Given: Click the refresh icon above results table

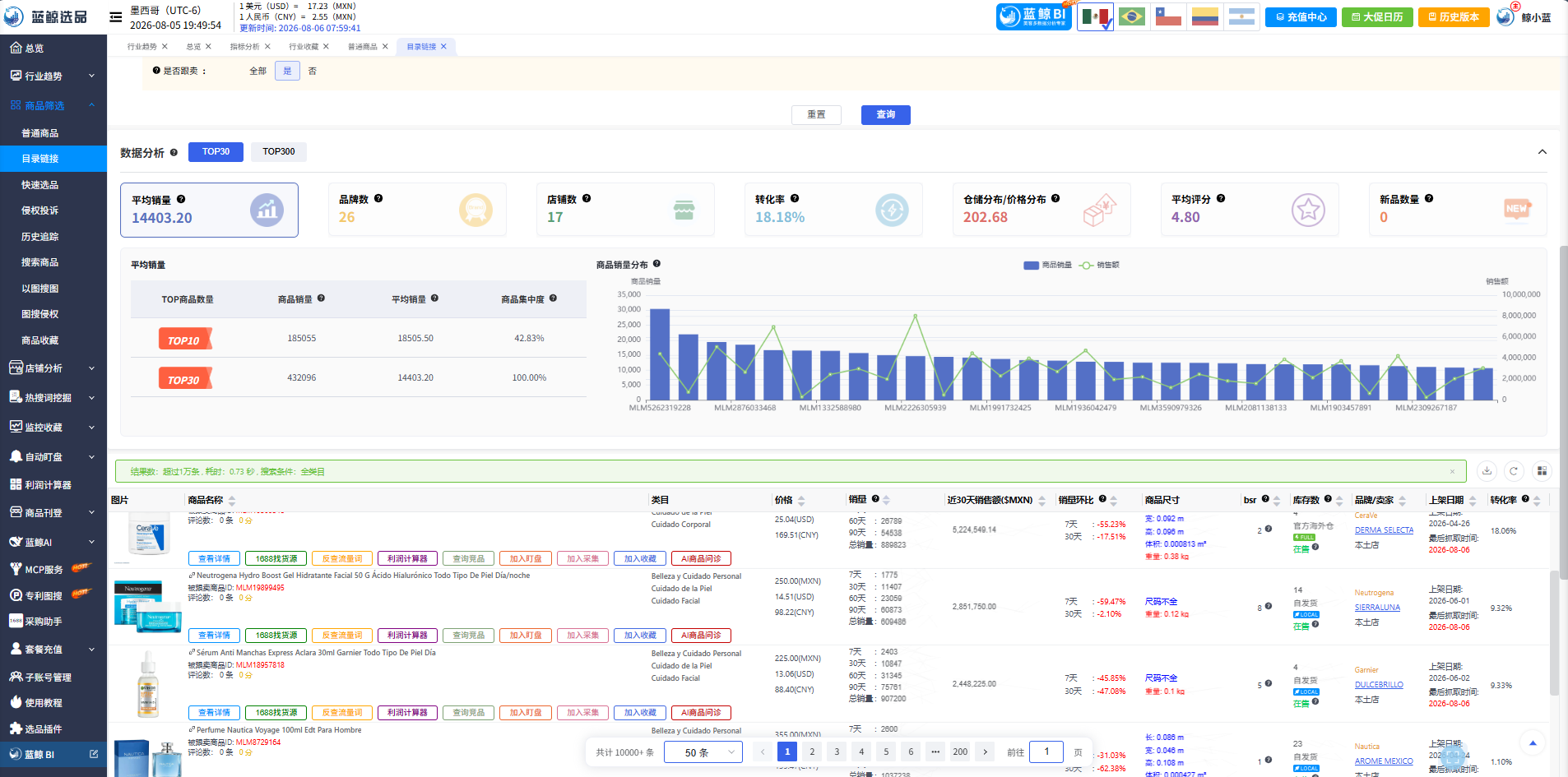Looking at the screenshot, I should point(1514,471).
